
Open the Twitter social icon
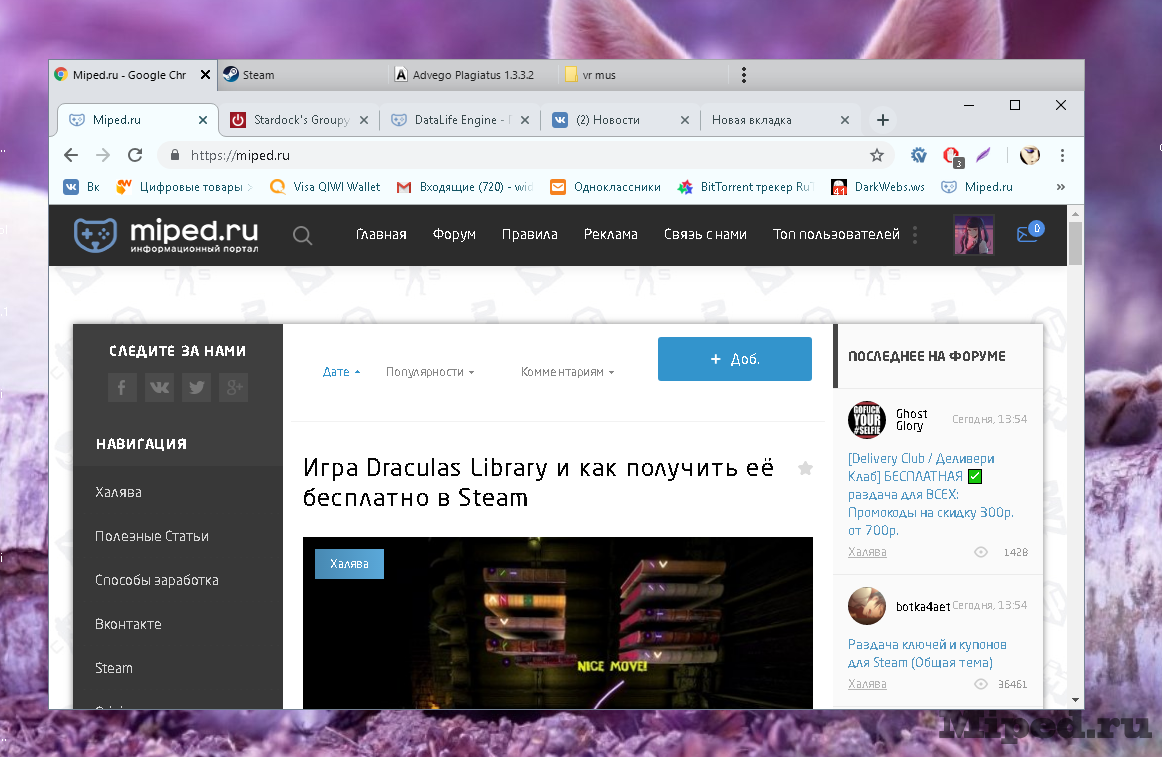(196, 388)
